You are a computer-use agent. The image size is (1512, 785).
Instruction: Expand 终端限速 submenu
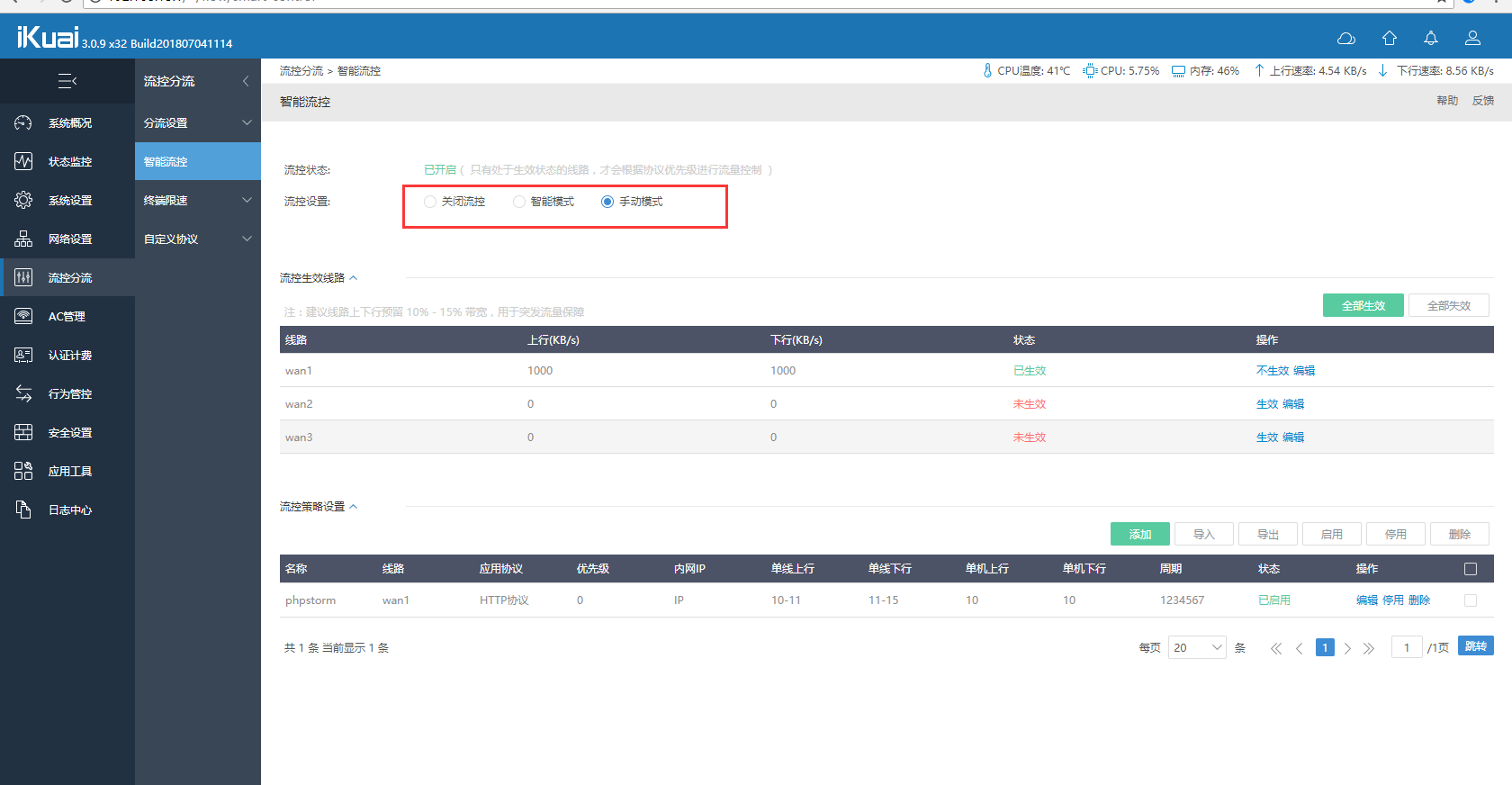click(x=198, y=200)
